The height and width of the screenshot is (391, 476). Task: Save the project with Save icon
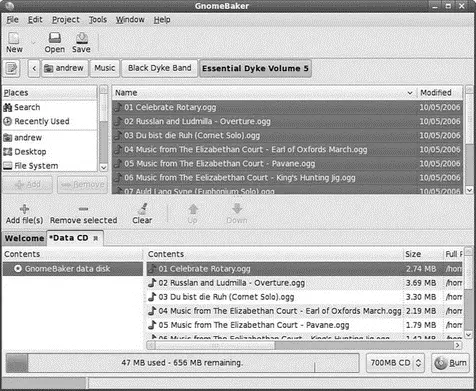81,43
